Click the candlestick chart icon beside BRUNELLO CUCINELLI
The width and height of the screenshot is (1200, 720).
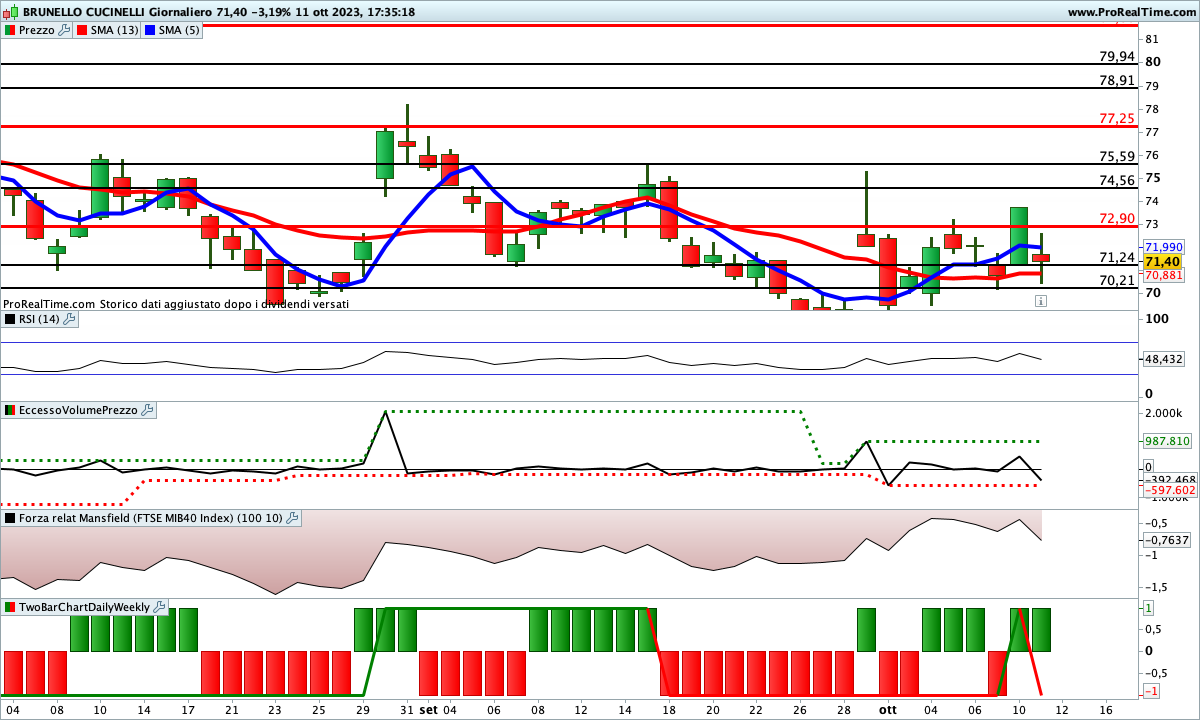point(11,11)
